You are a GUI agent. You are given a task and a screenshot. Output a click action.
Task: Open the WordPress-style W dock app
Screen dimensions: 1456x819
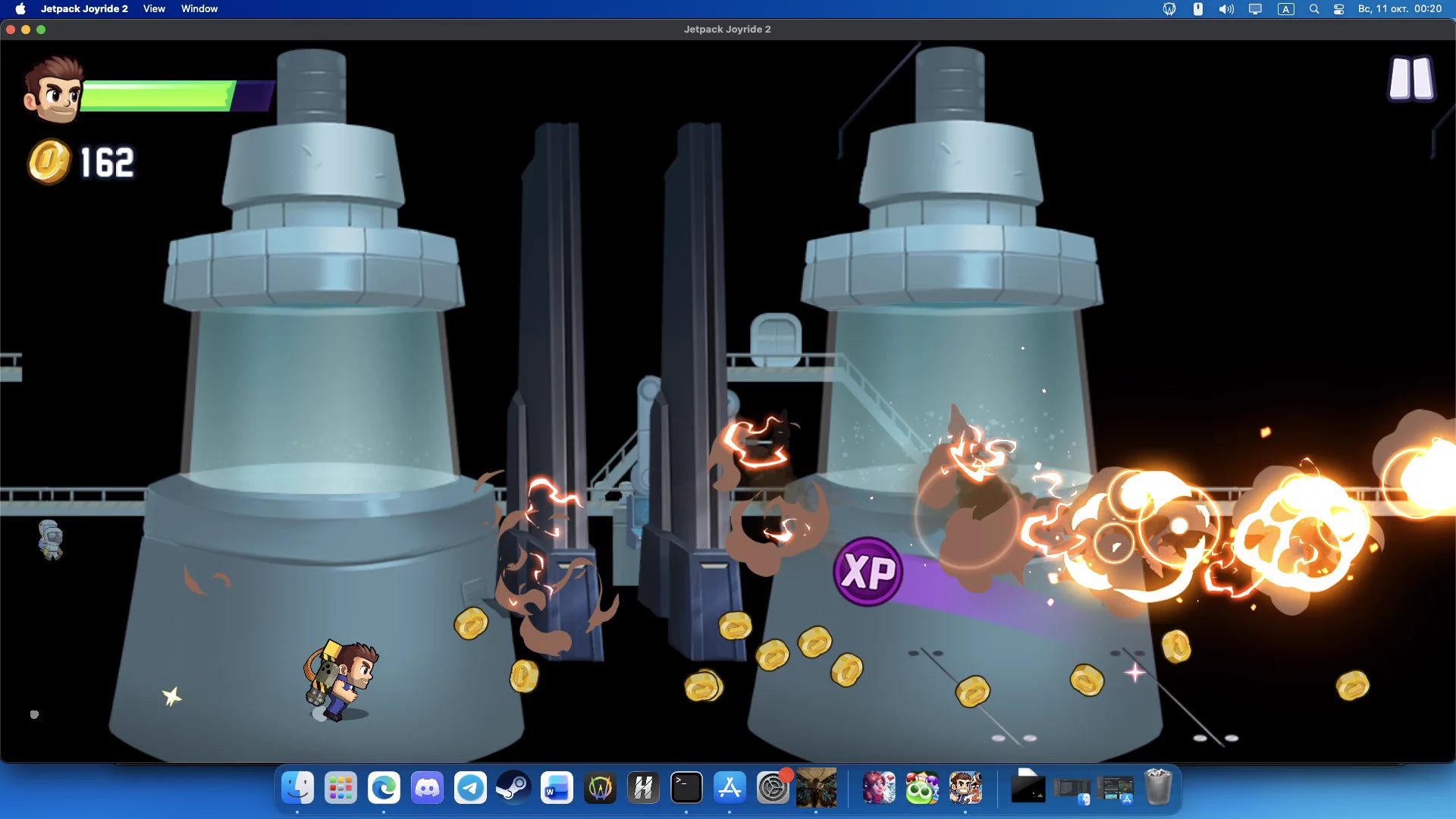click(x=600, y=788)
